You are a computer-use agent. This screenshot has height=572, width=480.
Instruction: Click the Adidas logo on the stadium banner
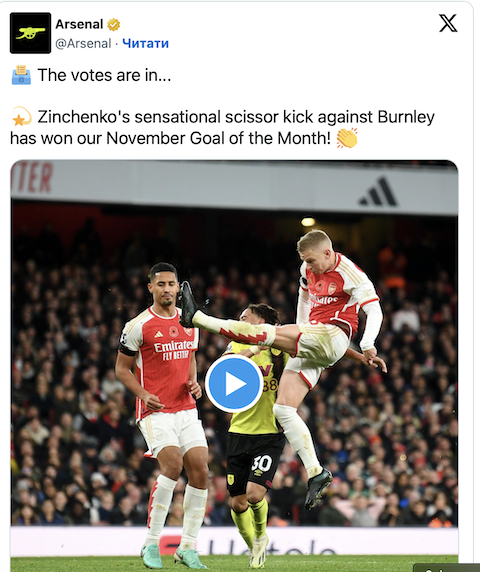click(x=378, y=192)
